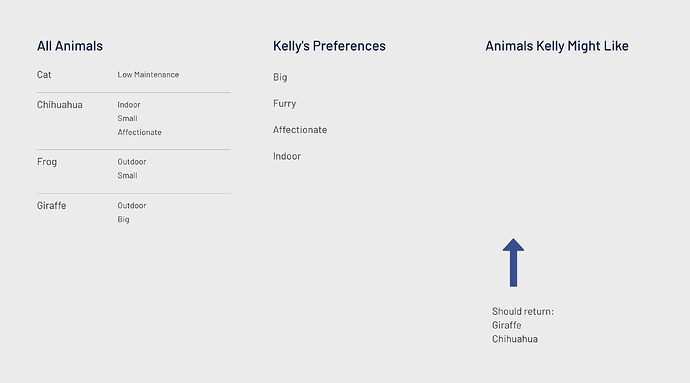Screen dimensions: 690x383
Task: Click the Frog entry
Action: pyautogui.click(x=47, y=162)
